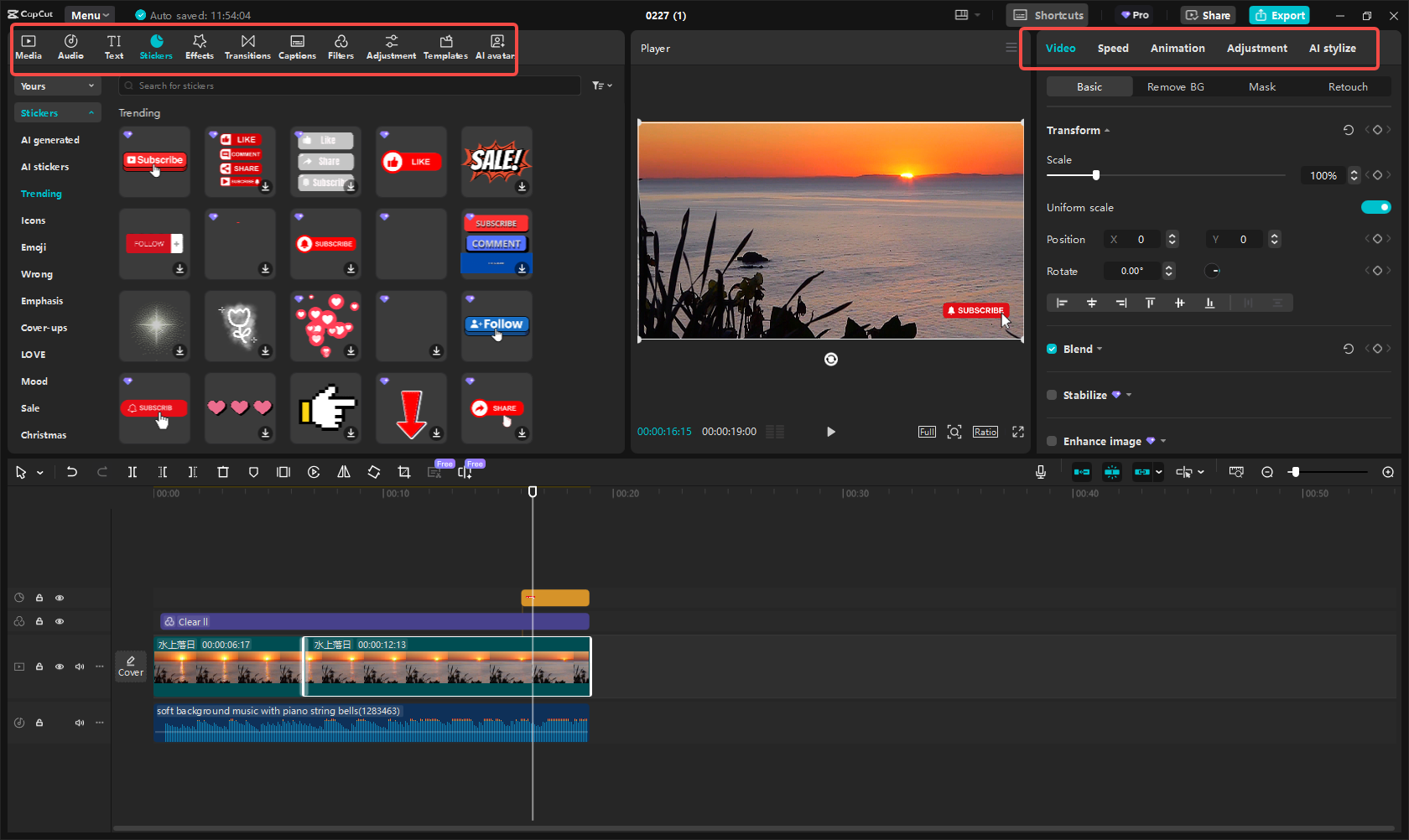Select the SALE! sticker thumbnail

click(x=497, y=161)
